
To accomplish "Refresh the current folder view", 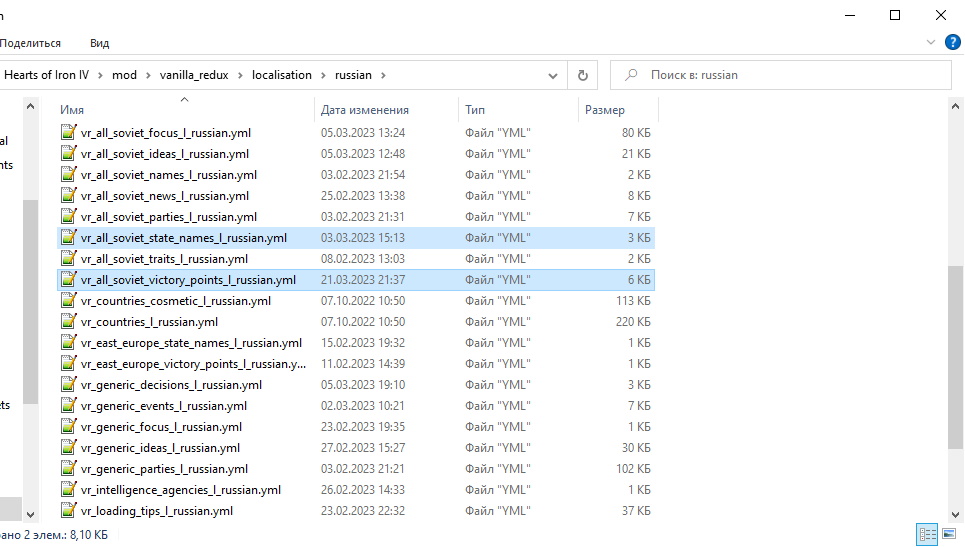I will click(583, 75).
